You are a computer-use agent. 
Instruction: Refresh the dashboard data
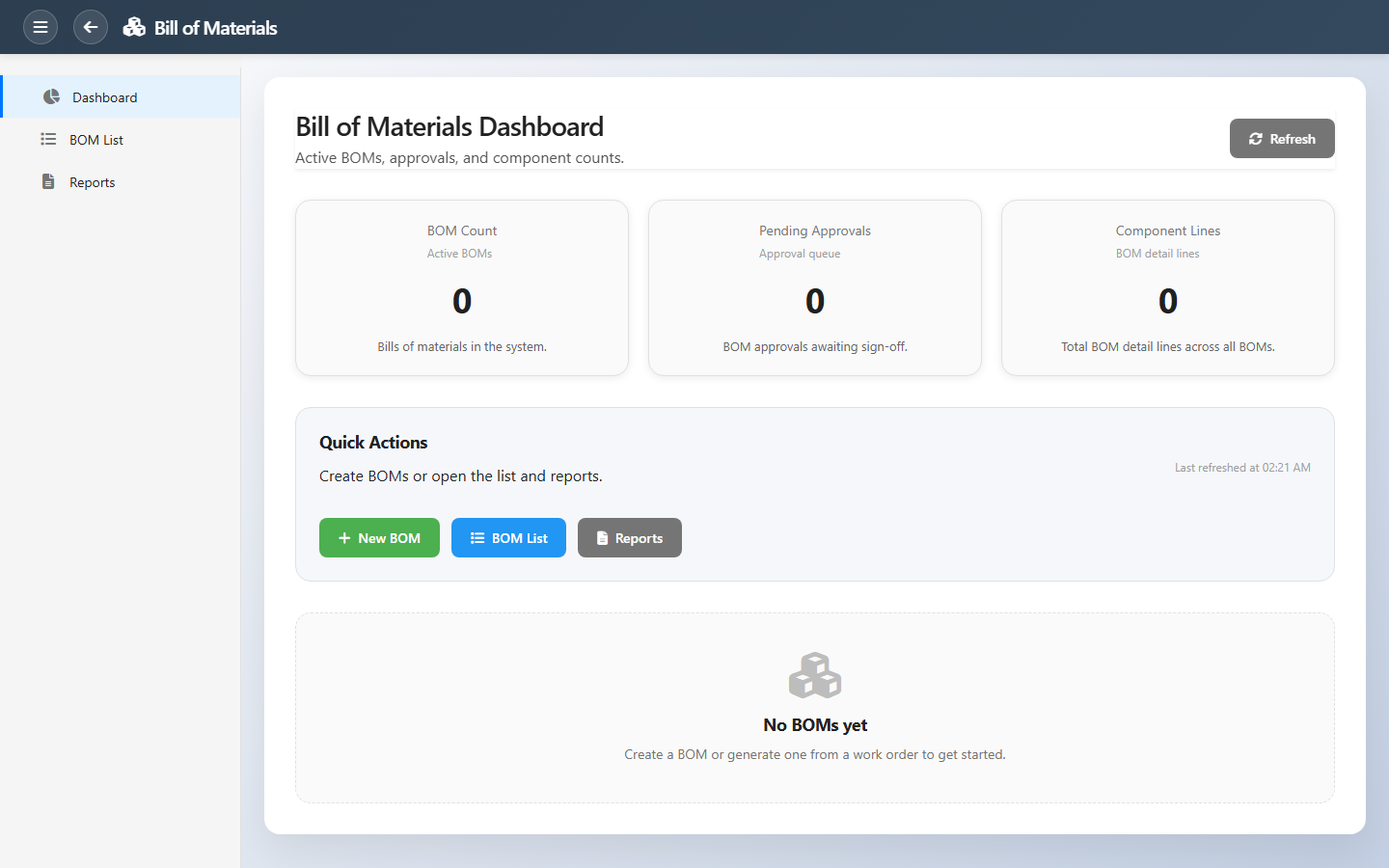point(1282,139)
